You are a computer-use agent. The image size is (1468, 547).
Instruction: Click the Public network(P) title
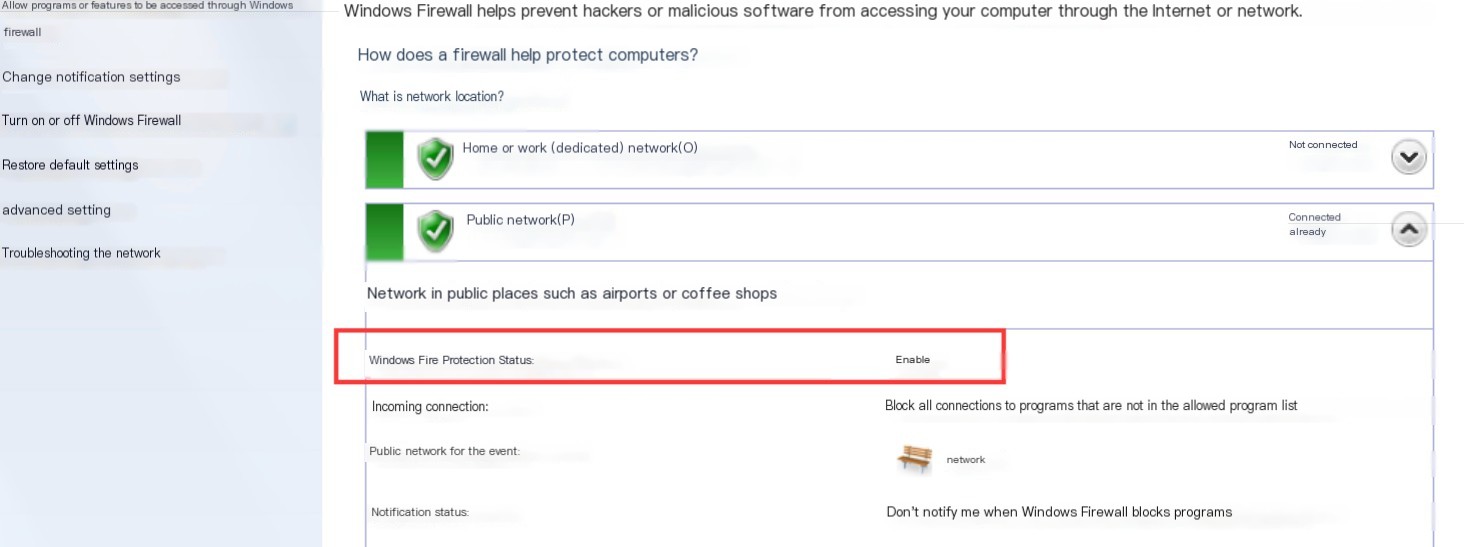(x=520, y=220)
